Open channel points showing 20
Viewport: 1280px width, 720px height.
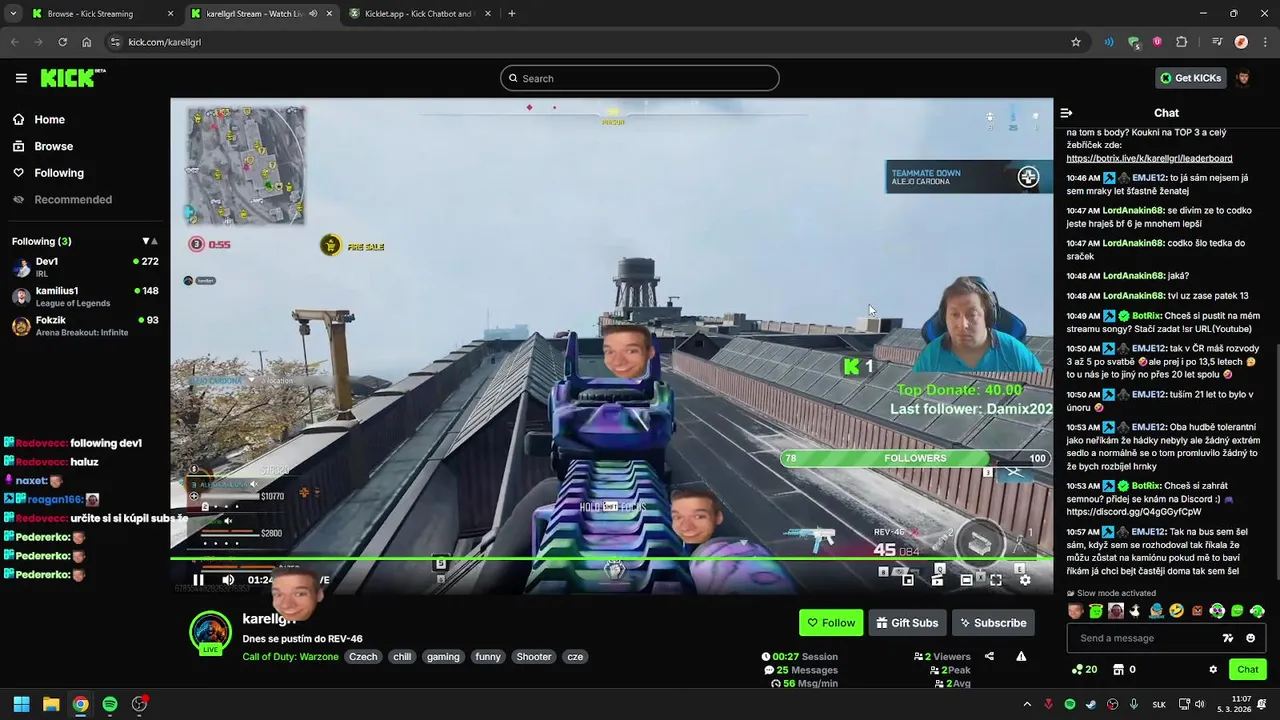coord(1084,669)
